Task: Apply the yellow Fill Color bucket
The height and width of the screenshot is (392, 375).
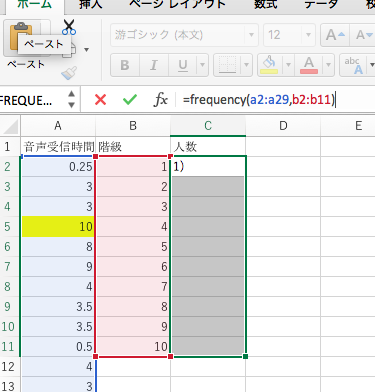Action: point(269,65)
